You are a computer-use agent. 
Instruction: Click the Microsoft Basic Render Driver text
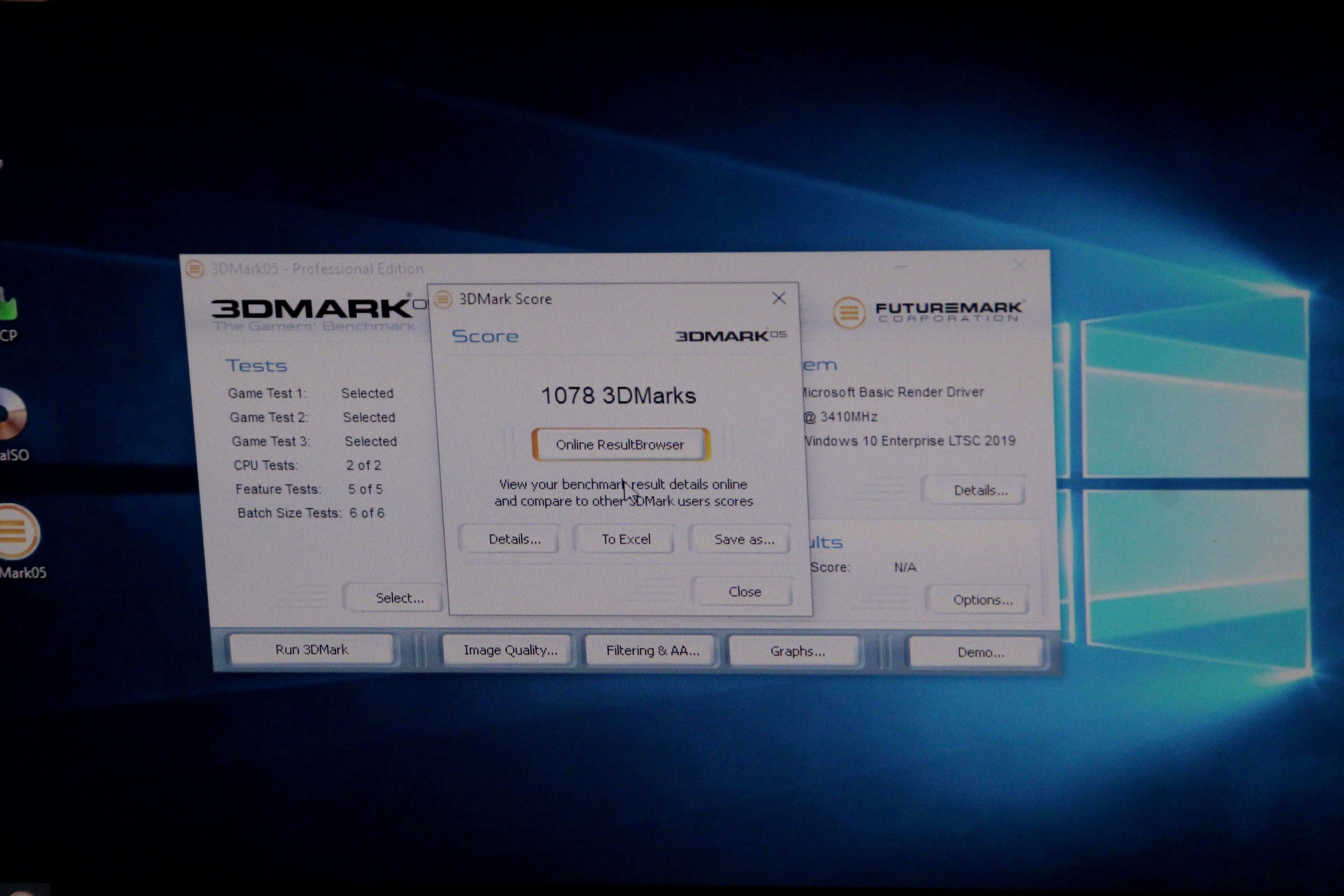(x=893, y=392)
